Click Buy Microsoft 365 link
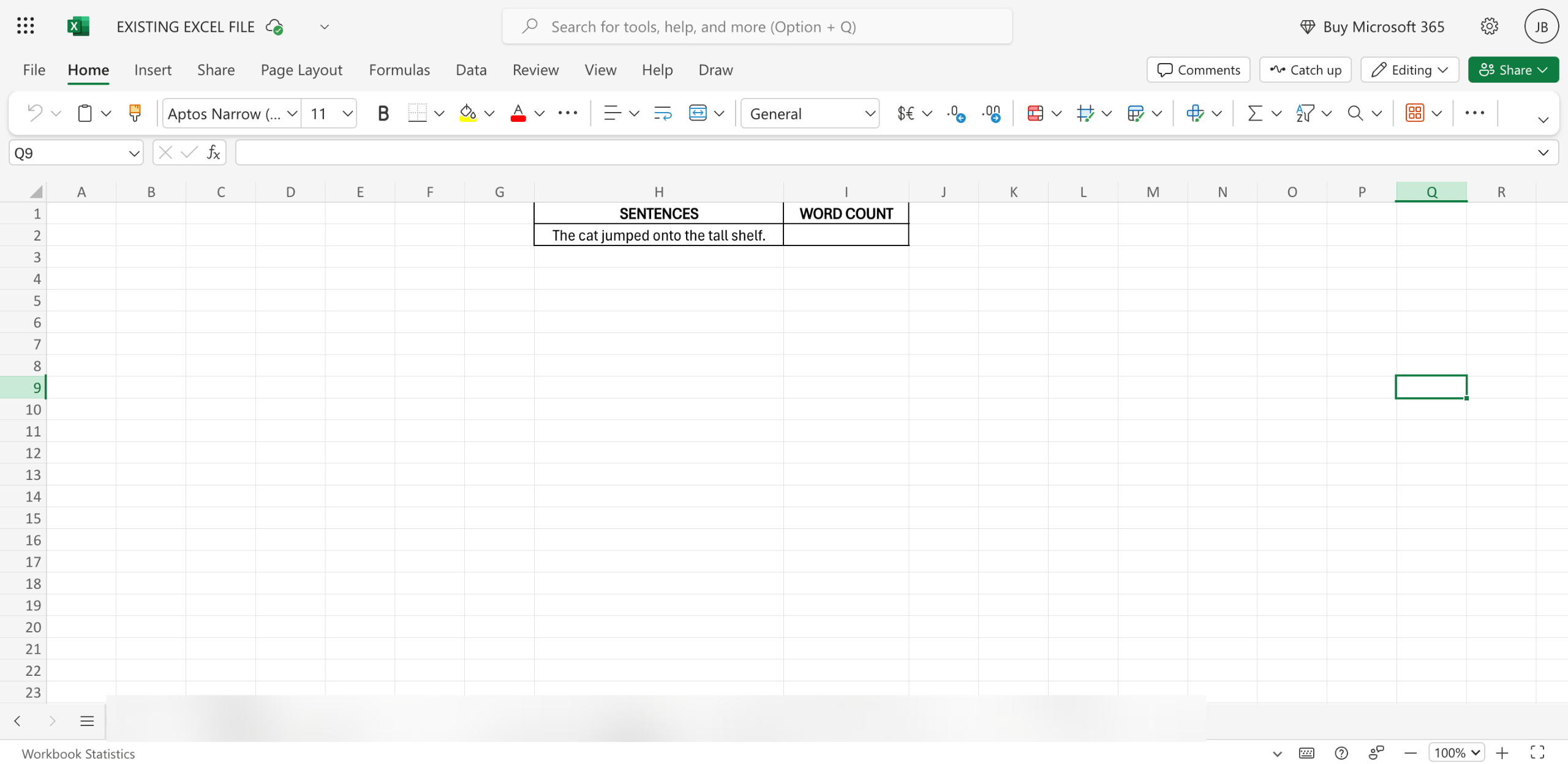The height and width of the screenshot is (764, 1568). pyautogui.click(x=1372, y=26)
